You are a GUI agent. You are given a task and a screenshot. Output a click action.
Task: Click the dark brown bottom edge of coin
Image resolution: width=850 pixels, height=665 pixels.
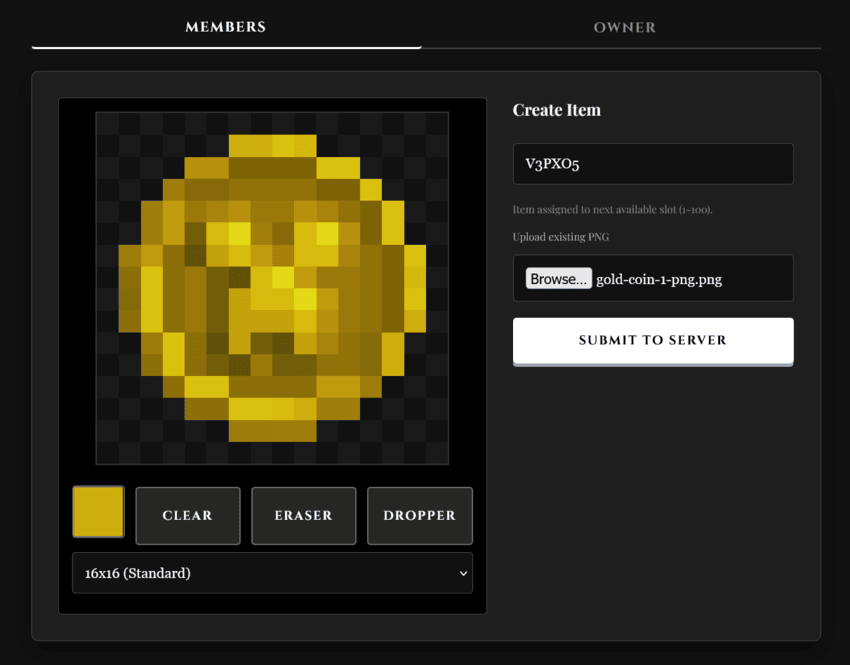pos(272,431)
